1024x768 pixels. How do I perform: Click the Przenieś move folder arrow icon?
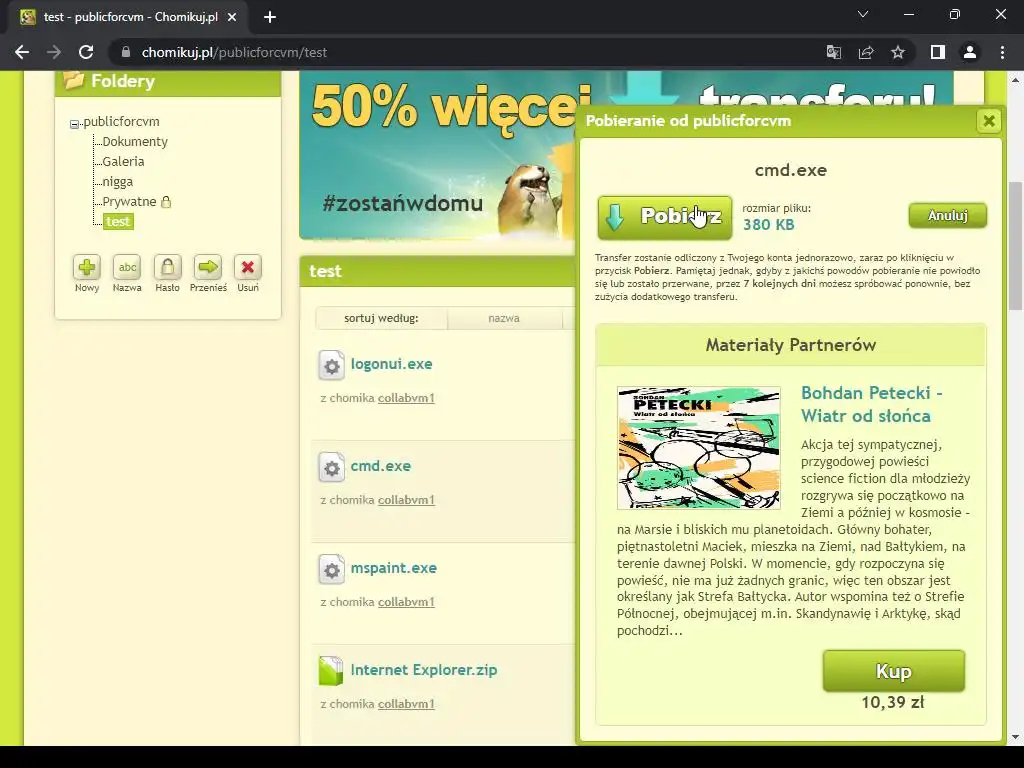[x=208, y=267]
